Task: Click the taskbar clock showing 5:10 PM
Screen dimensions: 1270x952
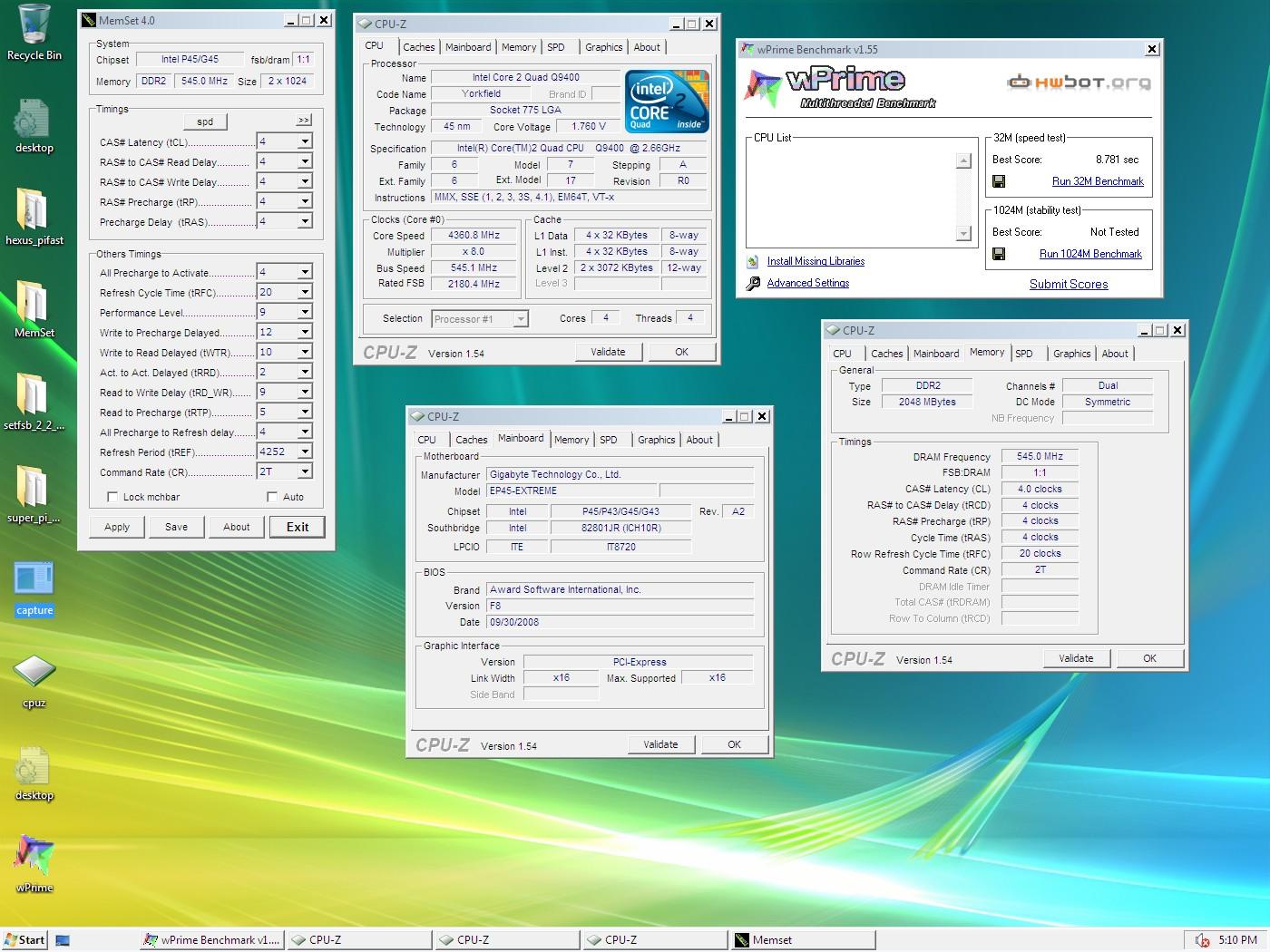Action: (x=1238, y=940)
